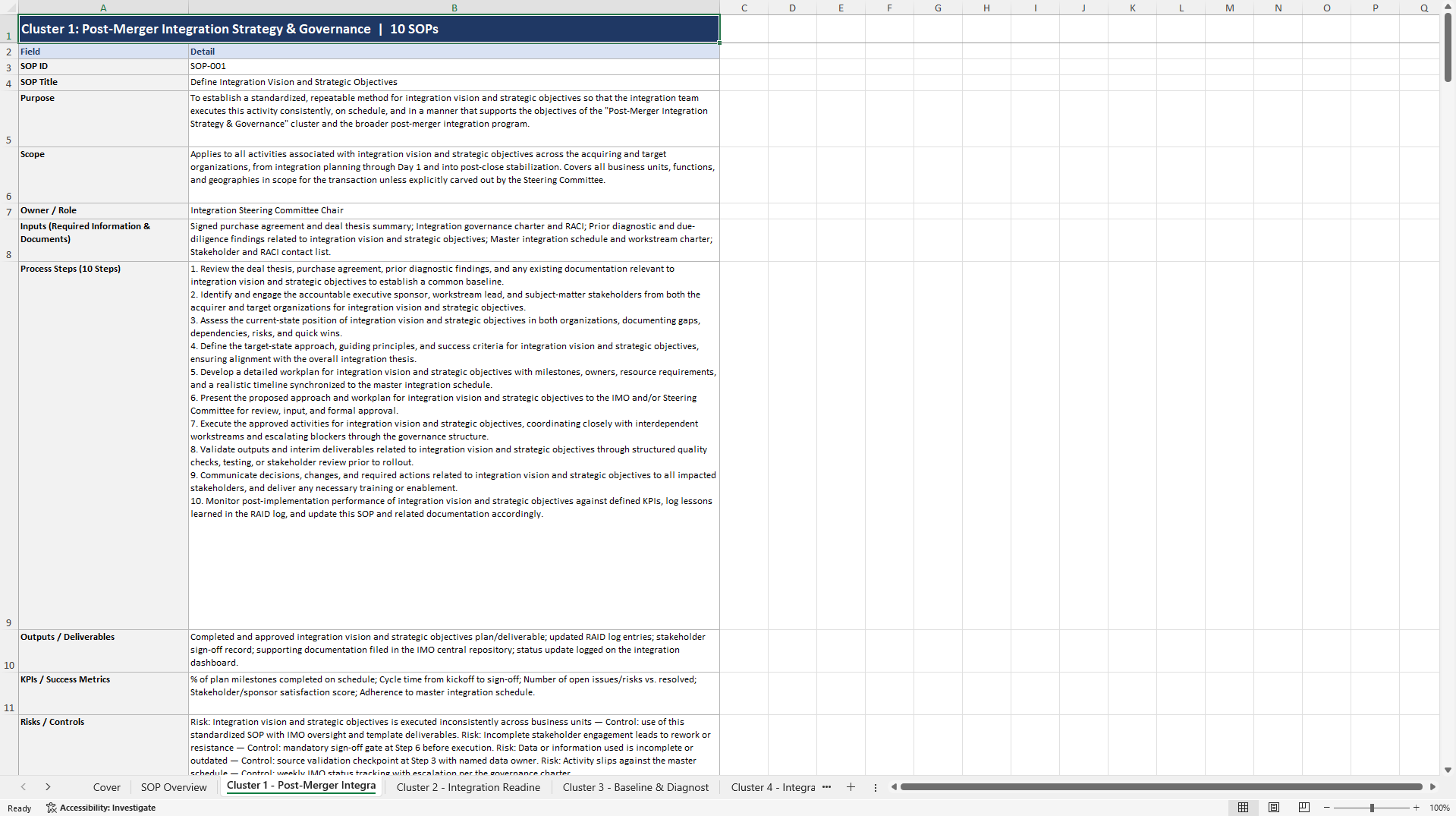1456x816 pixels.
Task: Select the process steps detail cell
Action: (x=454, y=446)
